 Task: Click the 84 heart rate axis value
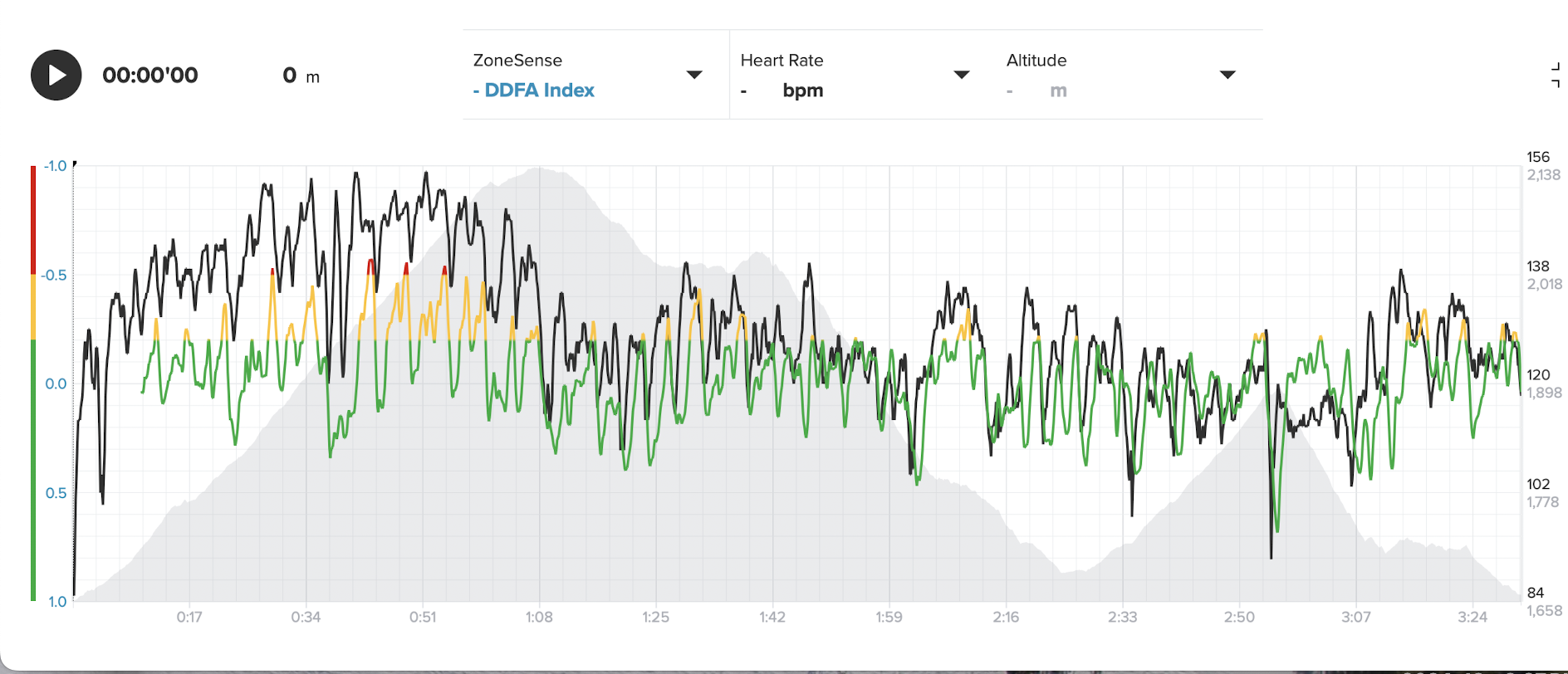coord(1536,593)
